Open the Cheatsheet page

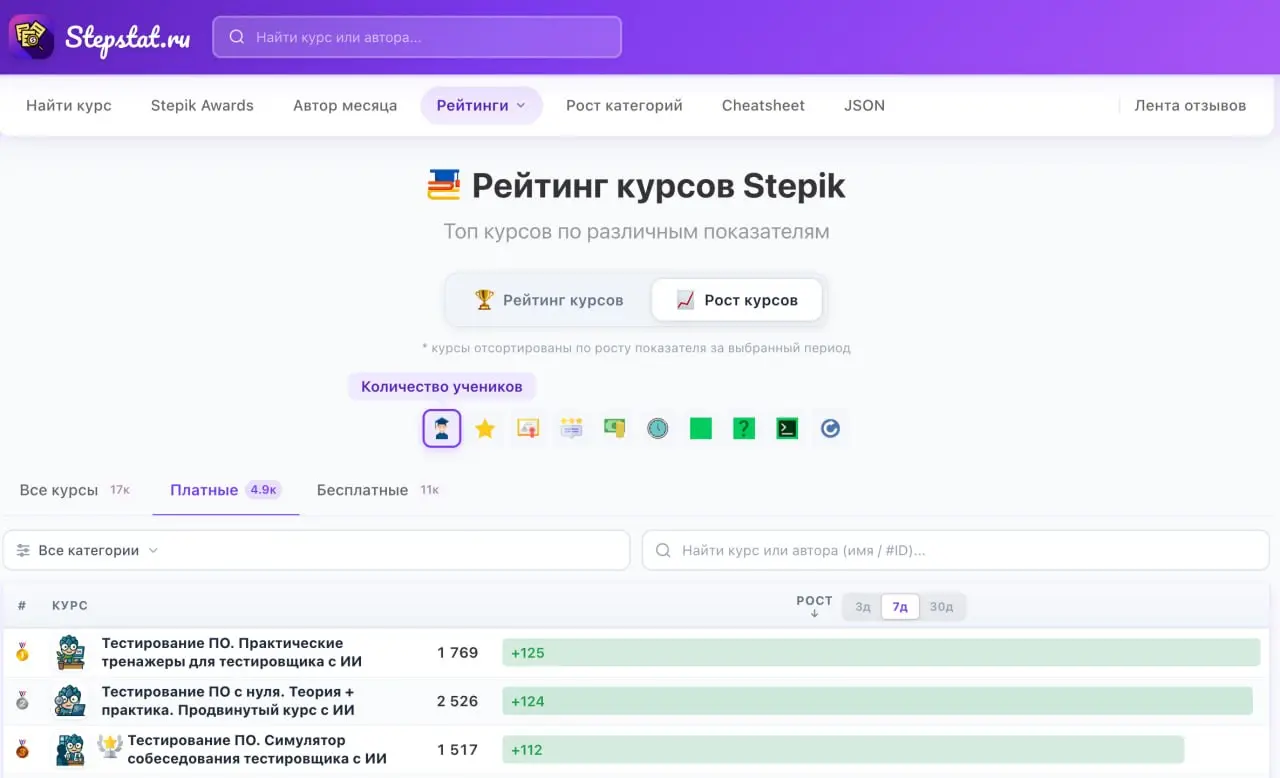pyautogui.click(x=763, y=105)
